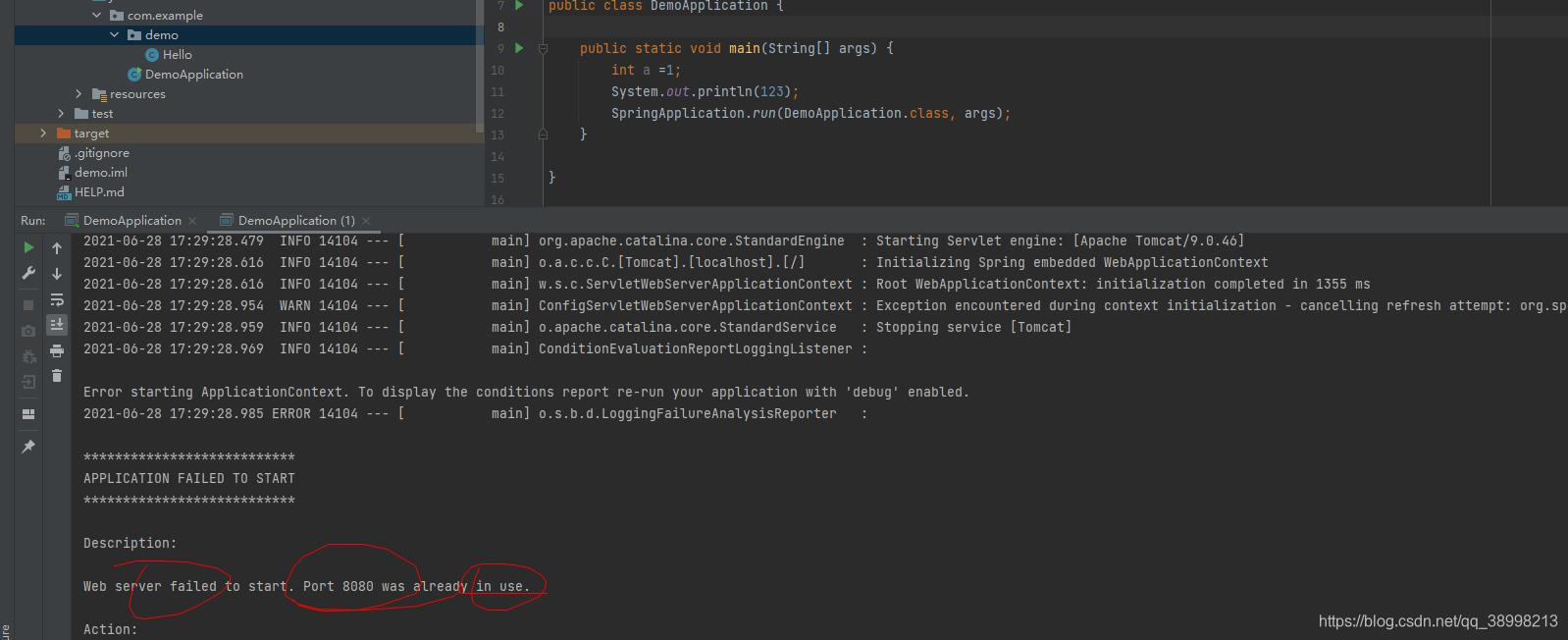Click the Dump Threads camera icon
The image size is (1568, 640).
point(28,331)
